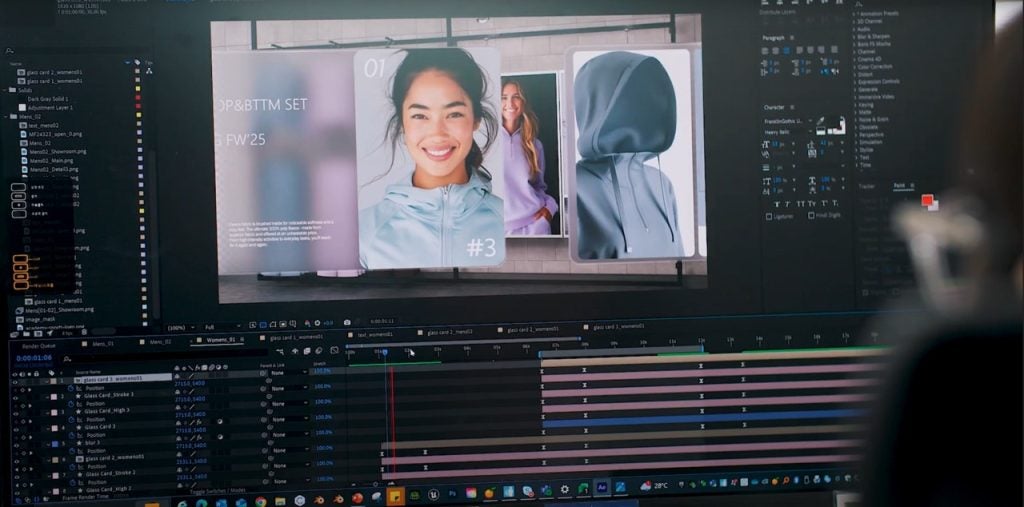Switch to the Mens_02 timeline tab
Viewport: 1024px width, 507px height.
[x=160, y=342]
